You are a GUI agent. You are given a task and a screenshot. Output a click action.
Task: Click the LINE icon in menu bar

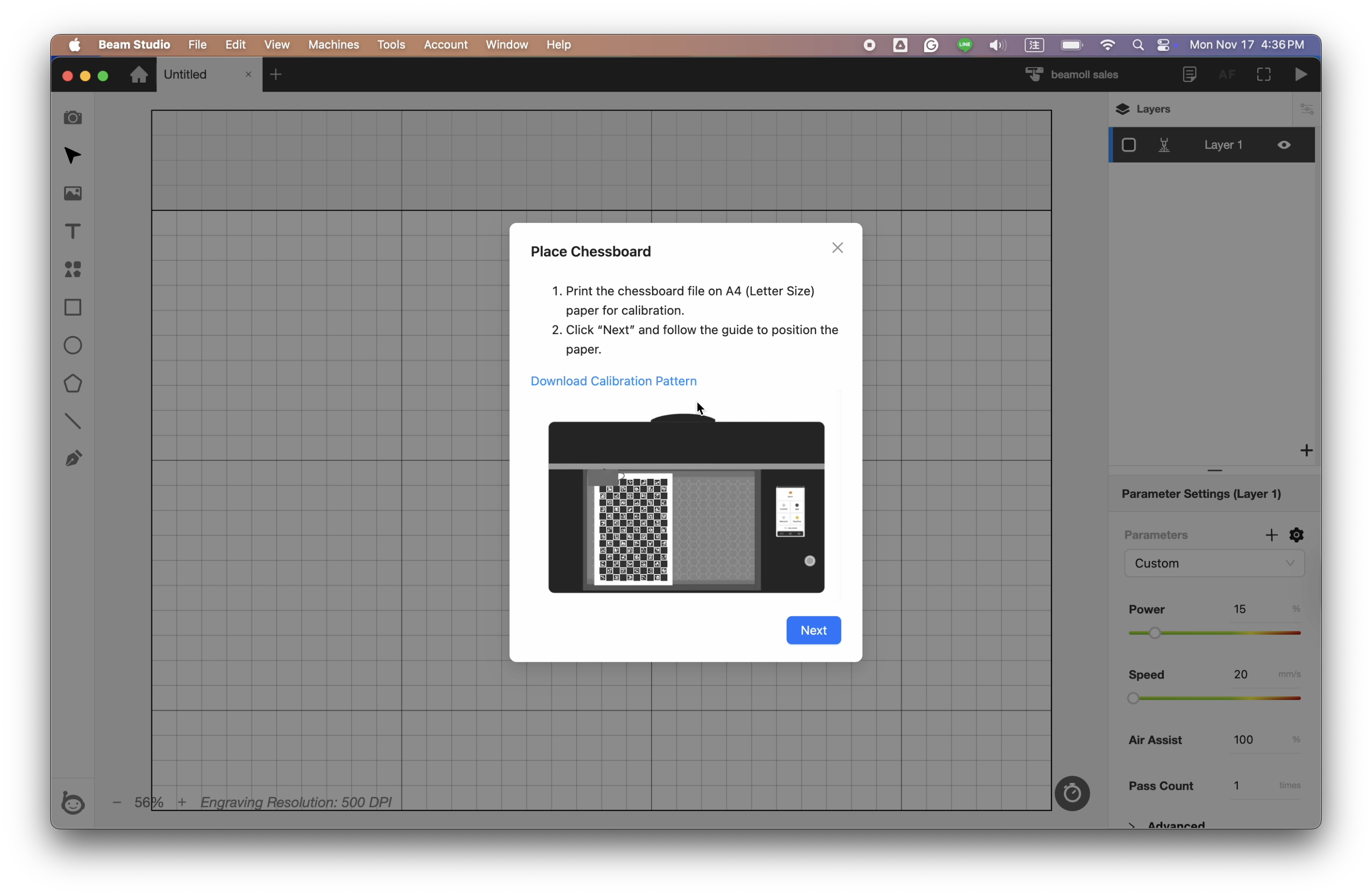pos(965,44)
